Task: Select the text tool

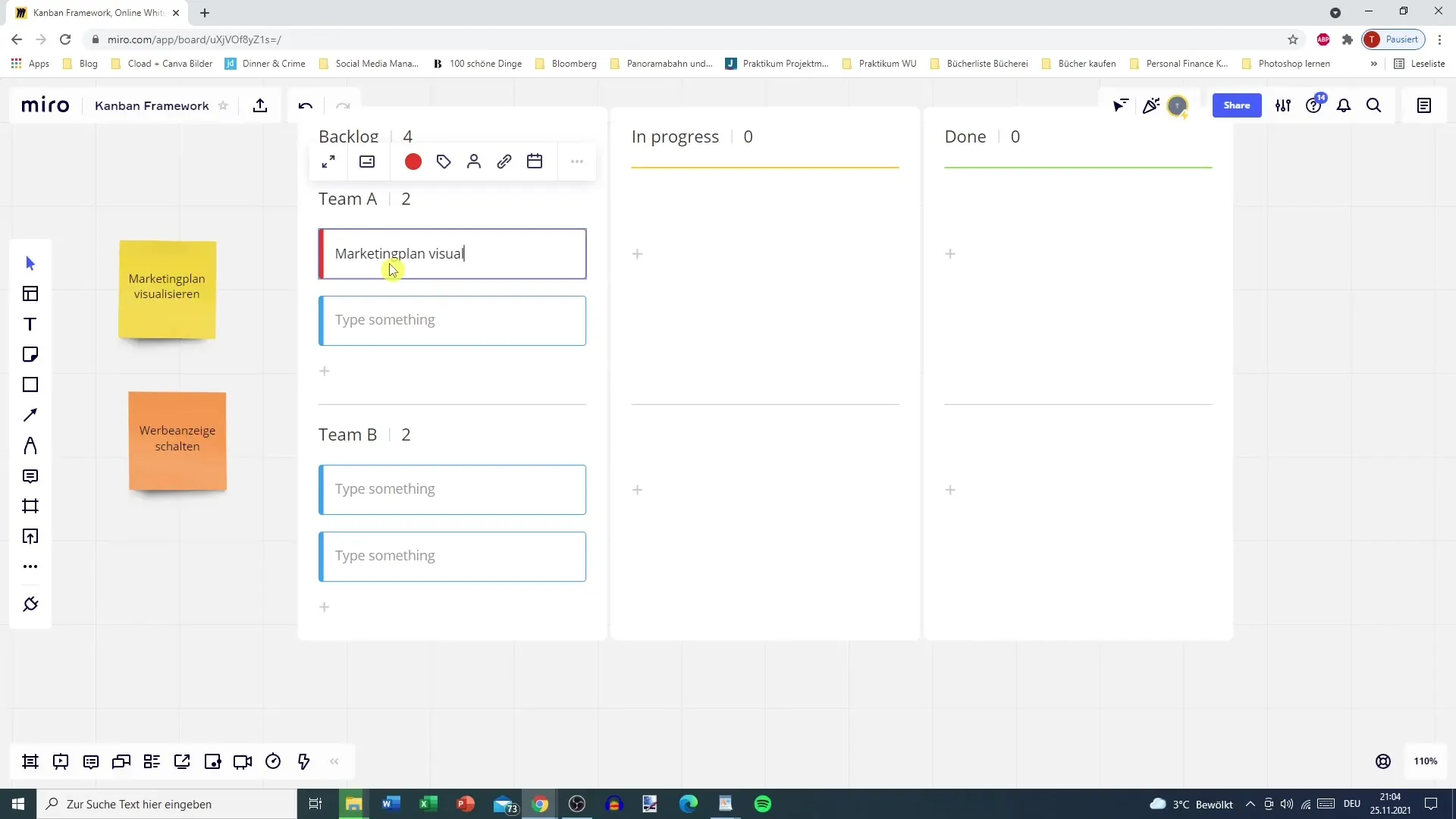Action: (30, 325)
